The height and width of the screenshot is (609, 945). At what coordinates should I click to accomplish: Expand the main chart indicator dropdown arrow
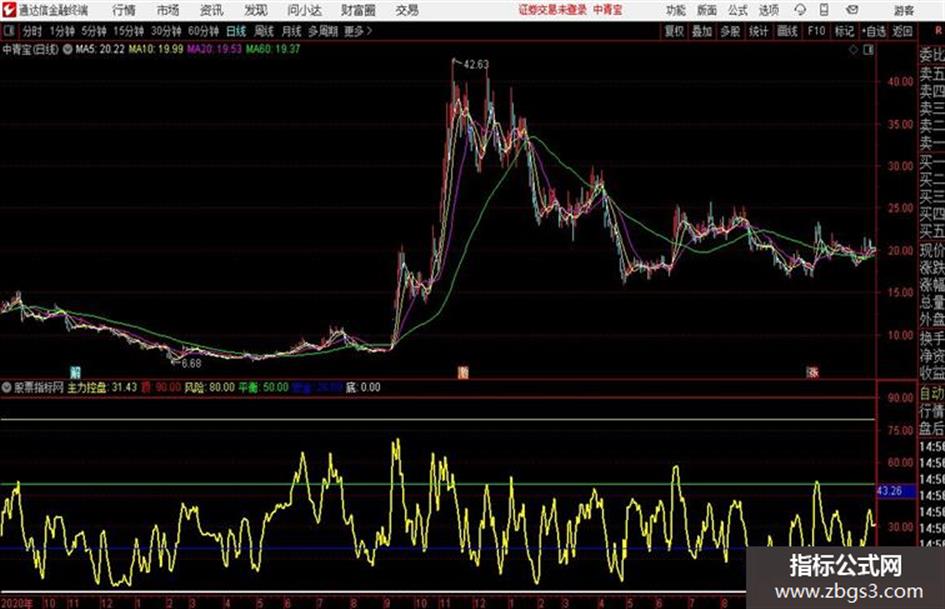click(x=68, y=49)
